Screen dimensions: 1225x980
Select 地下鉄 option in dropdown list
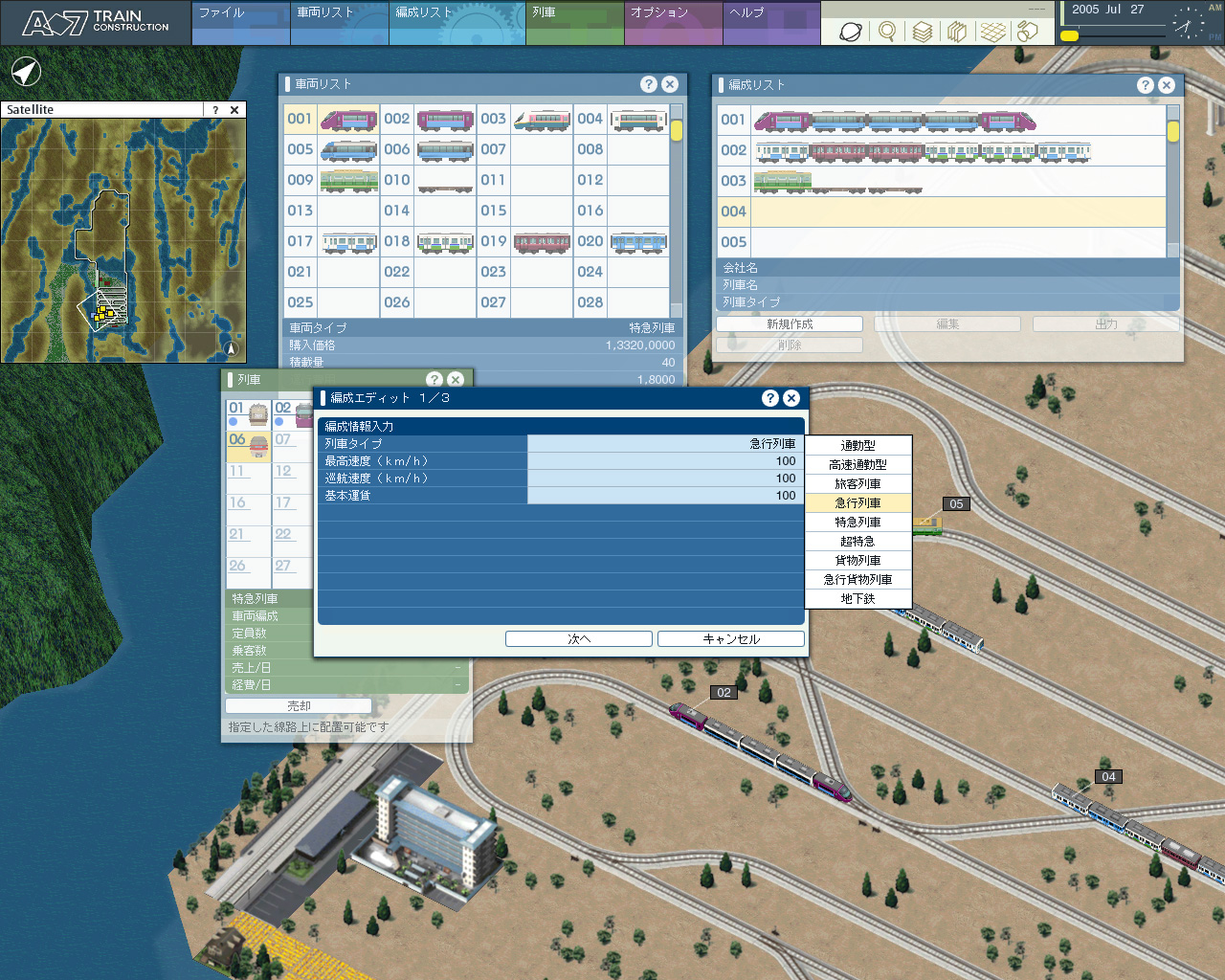pyautogui.click(x=857, y=599)
